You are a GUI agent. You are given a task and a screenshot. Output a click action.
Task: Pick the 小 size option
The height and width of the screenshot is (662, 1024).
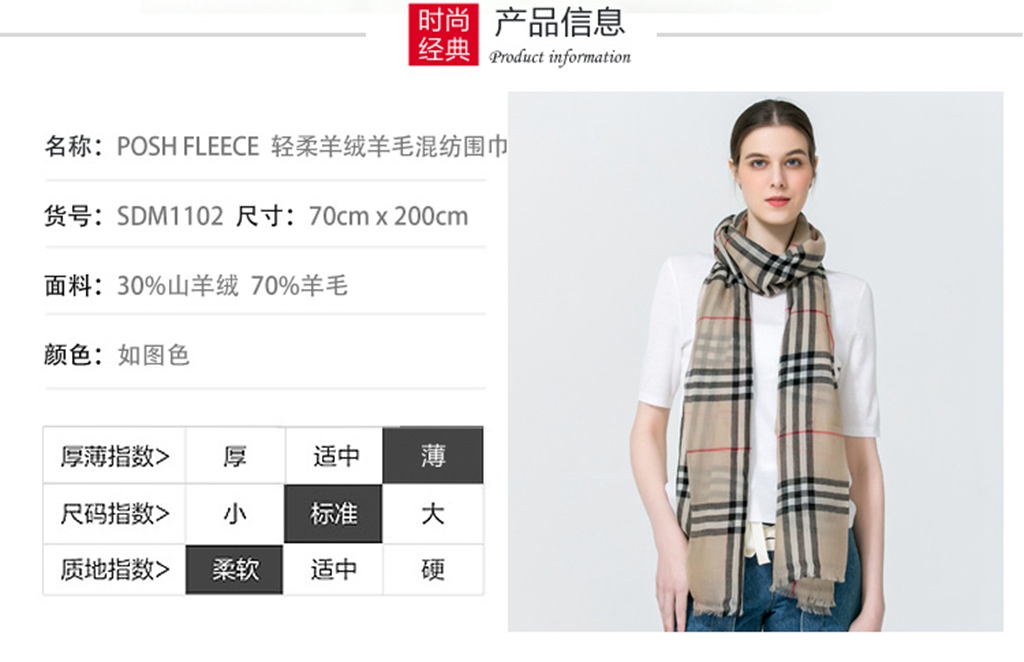(x=235, y=514)
